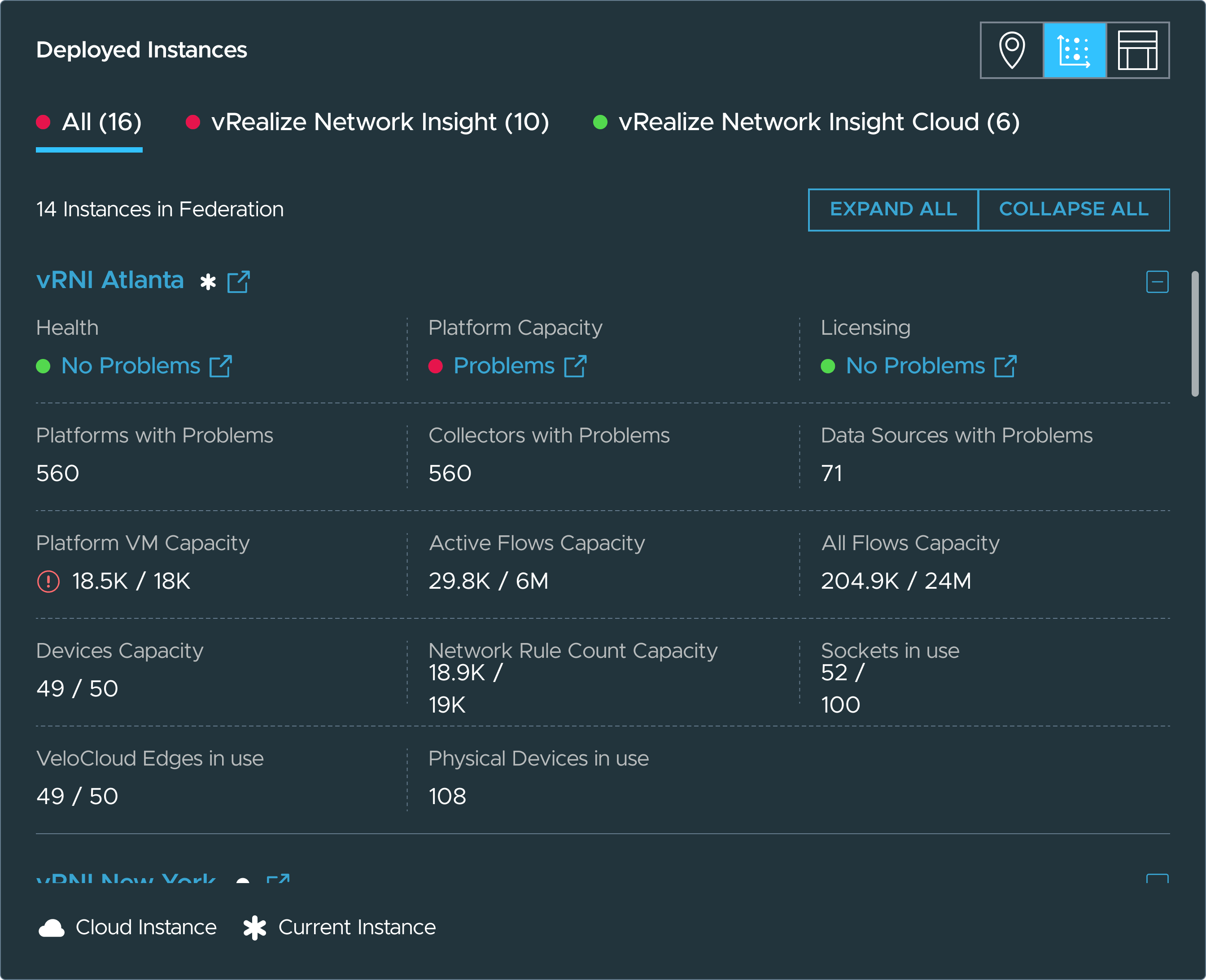Click the instances list vertical scrollbar

pos(1195,334)
